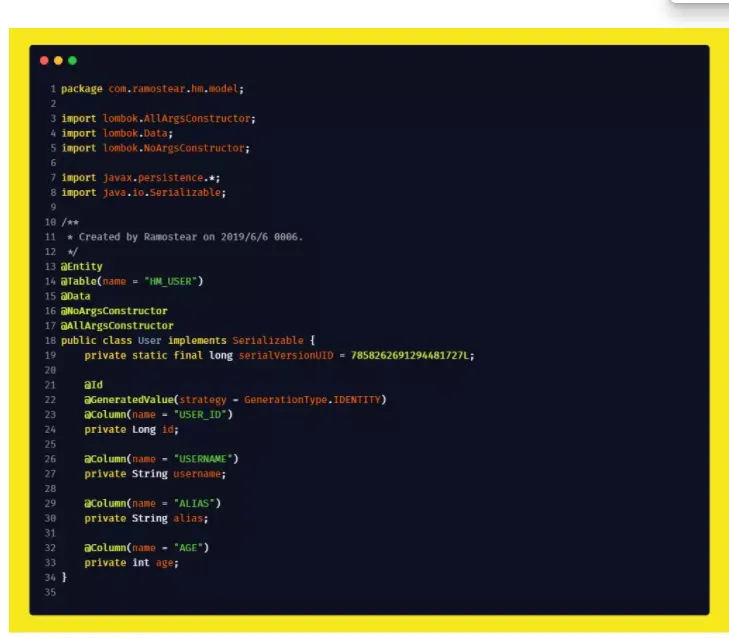Click 'public class User' declaration
729x638 pixels.
[111, 340]
